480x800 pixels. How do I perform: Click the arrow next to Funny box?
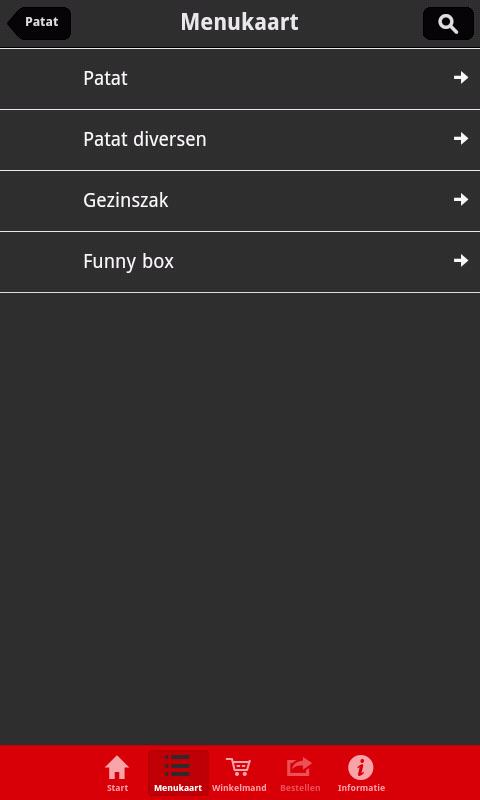point(461,261)
